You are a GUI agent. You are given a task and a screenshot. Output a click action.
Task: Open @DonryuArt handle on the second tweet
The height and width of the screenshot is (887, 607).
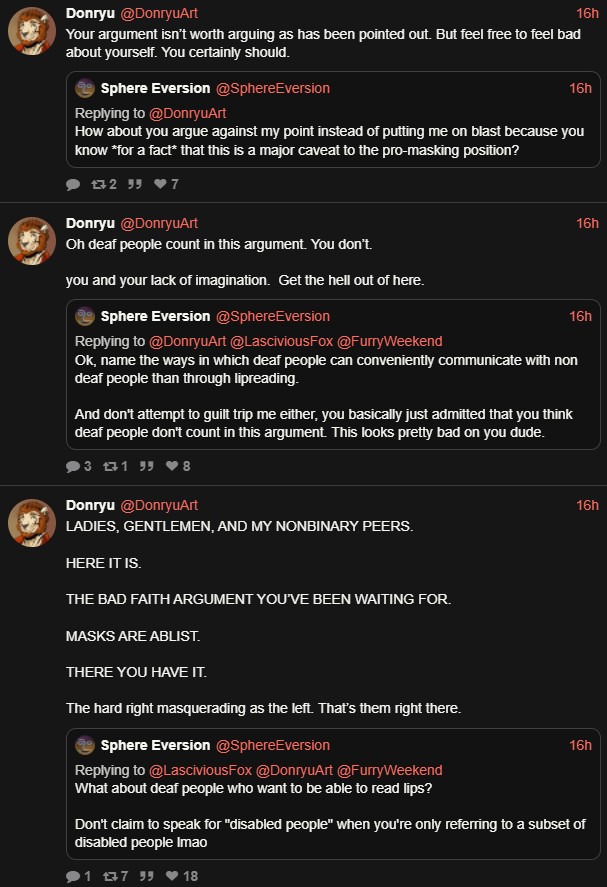pyautogui.click(x=159, y=223)
